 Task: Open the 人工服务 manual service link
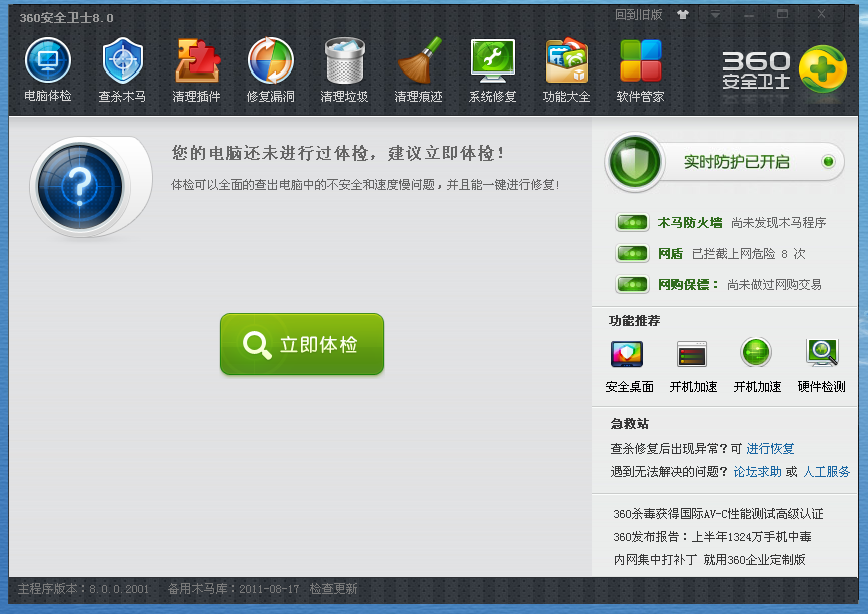point(826,472)
